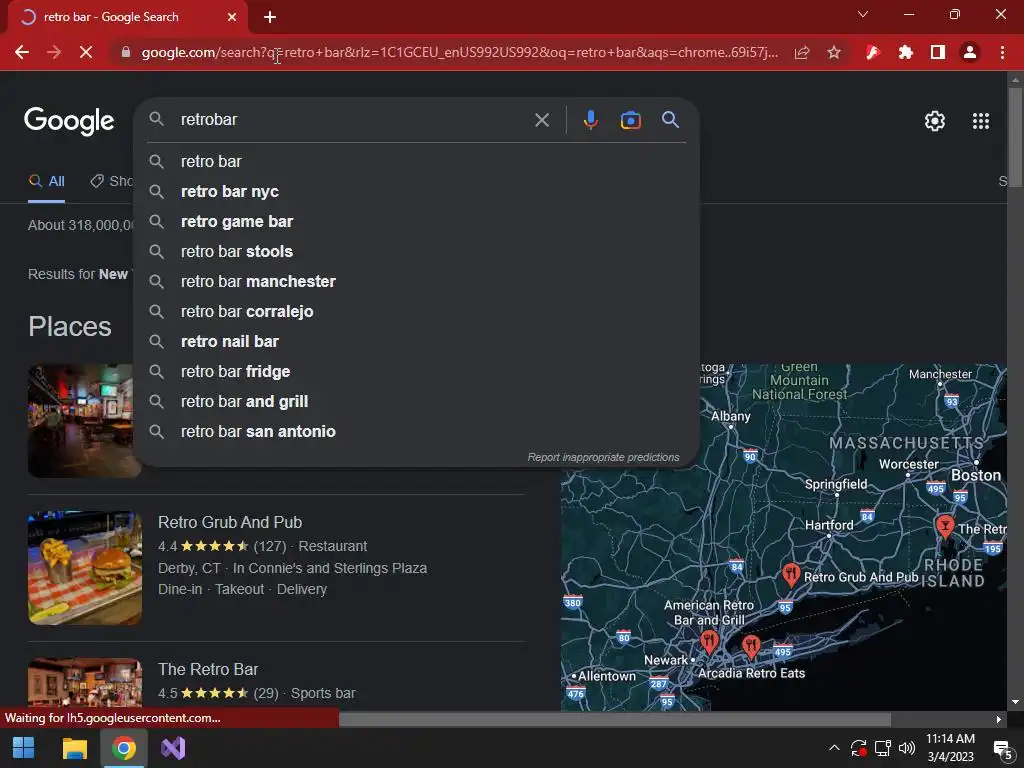Clear the search box text
The width and height of the screenshot is (1024, 768).
point(541,120)
